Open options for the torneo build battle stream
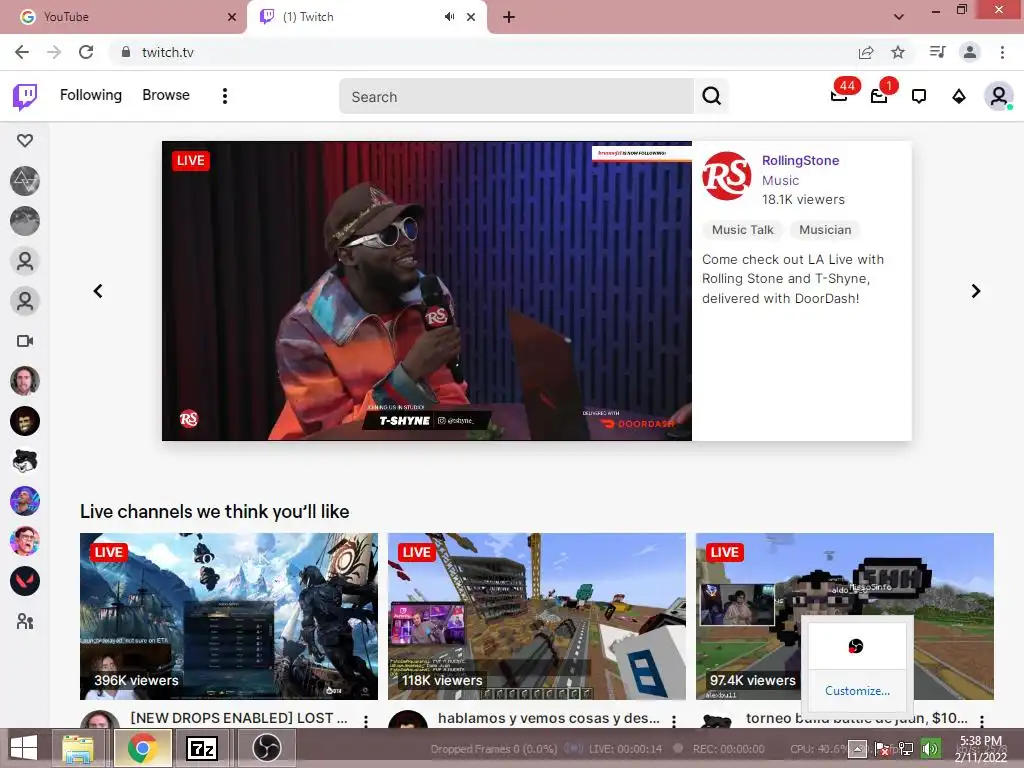 tap(982, 720)
